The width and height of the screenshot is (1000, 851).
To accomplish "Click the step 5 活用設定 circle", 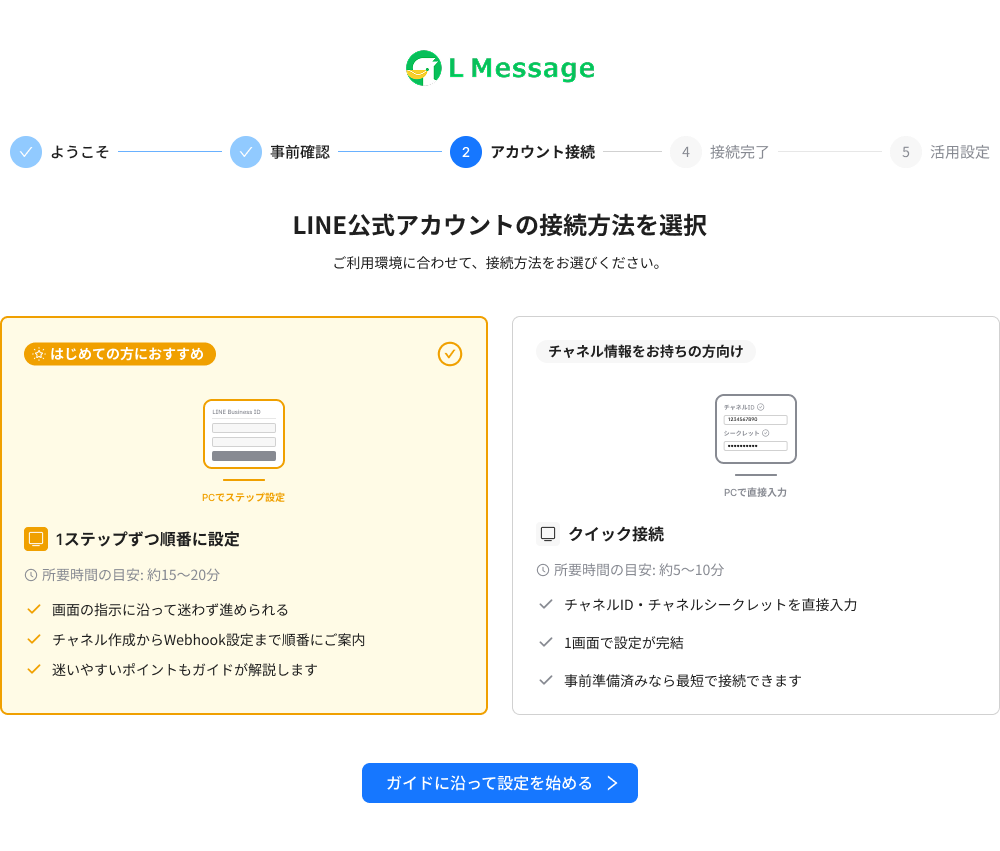I will pos(906,152).
